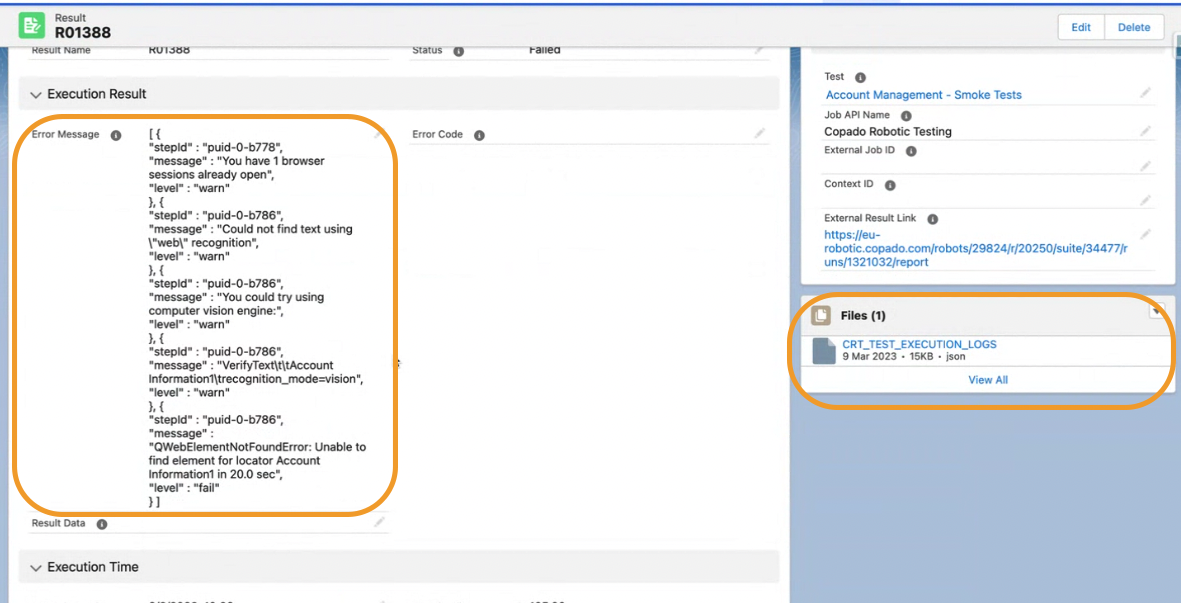Open the CRT_TEST_EXECUTION_LOGS file
This screenshot has height=603, width=1181.
[x=919, y=344]
